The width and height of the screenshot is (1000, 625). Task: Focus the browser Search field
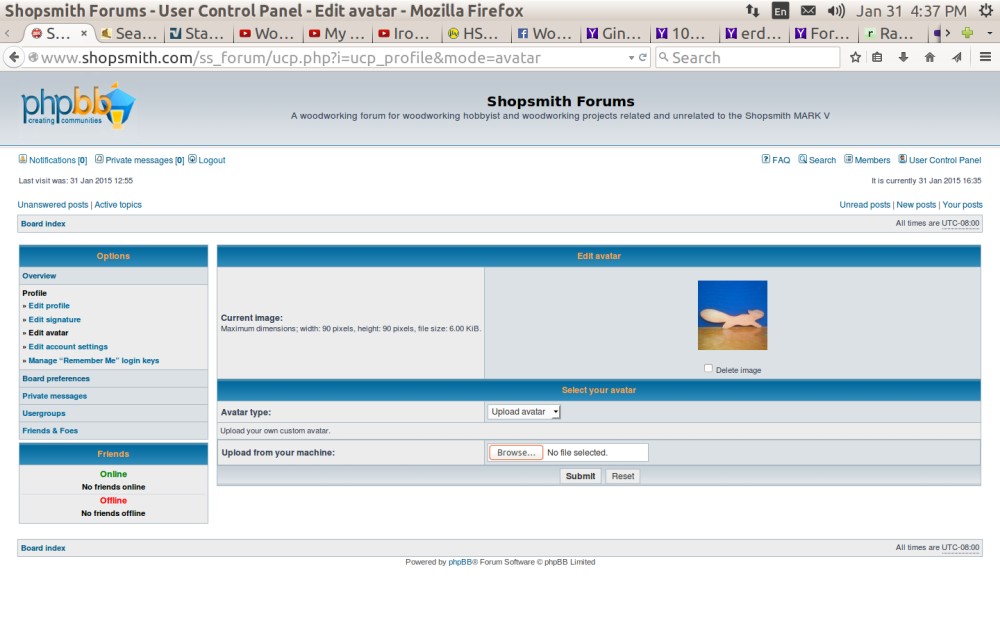point(747,57)
